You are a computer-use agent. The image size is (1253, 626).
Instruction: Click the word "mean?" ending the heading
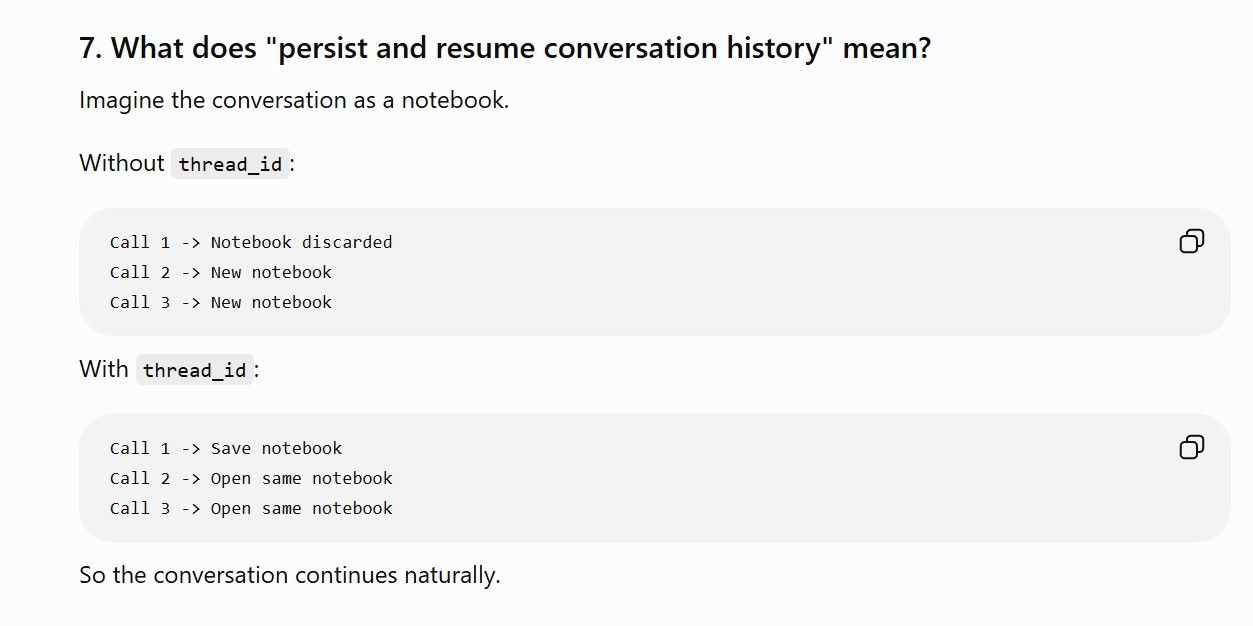point(887,48)
